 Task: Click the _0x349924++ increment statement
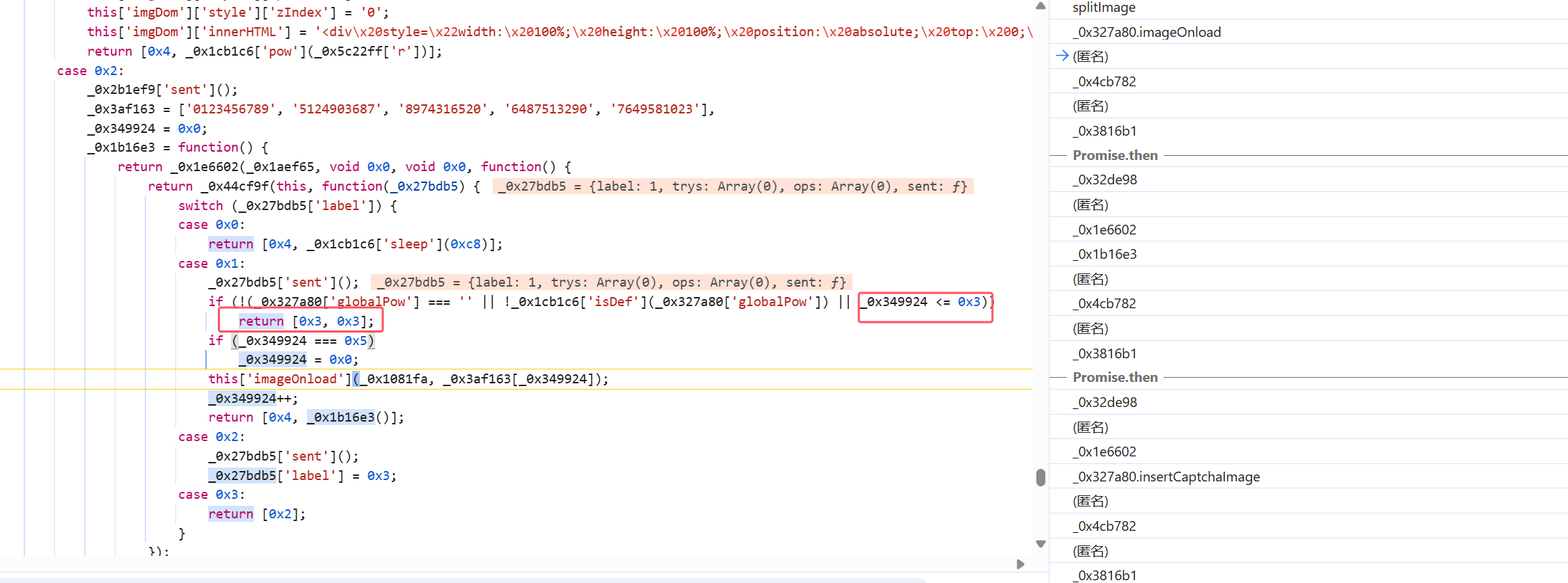tap(253, 399)
